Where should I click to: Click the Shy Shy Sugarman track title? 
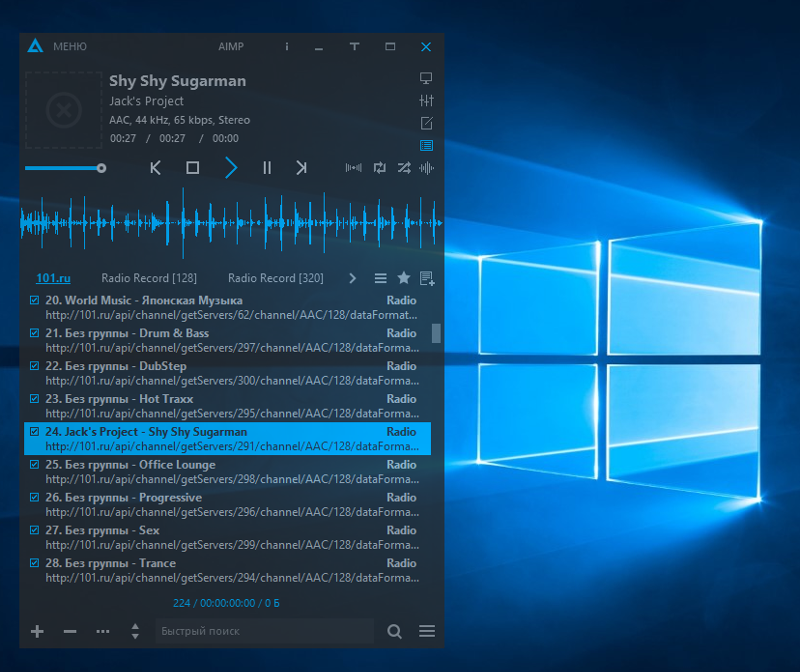coord(178,81)
